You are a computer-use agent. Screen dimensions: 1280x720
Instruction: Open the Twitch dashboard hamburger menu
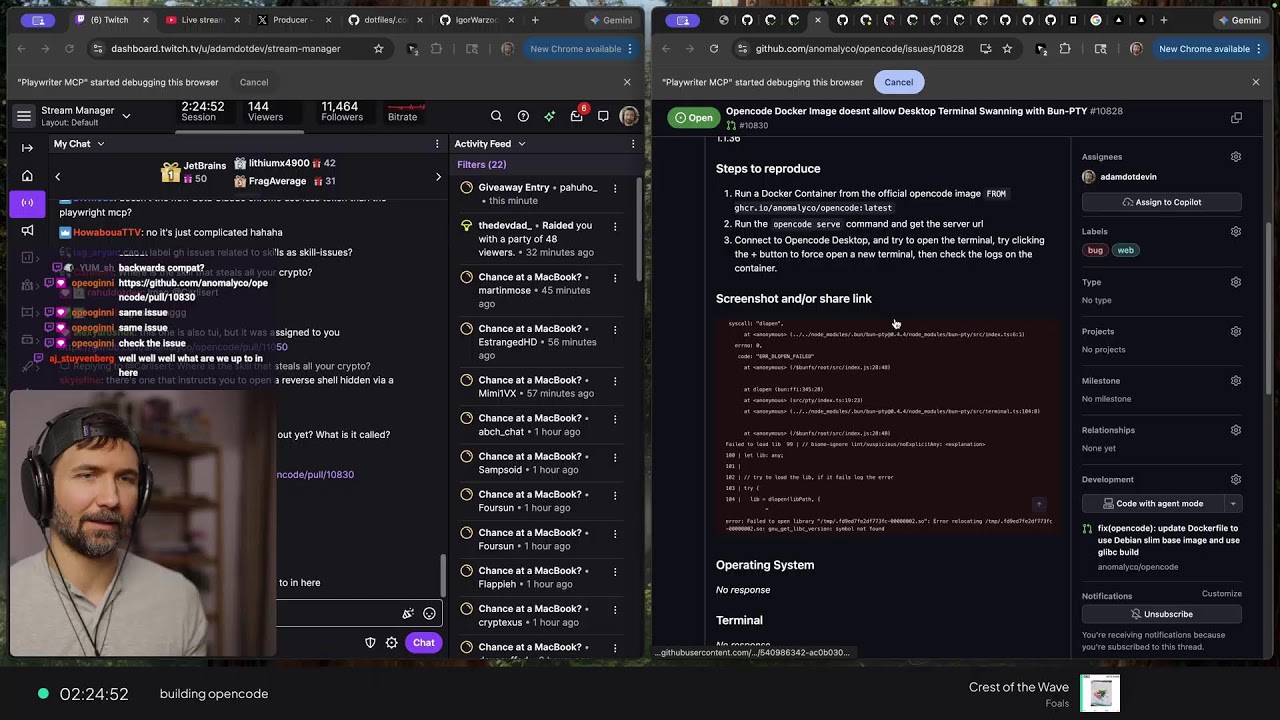pos(24,116)
